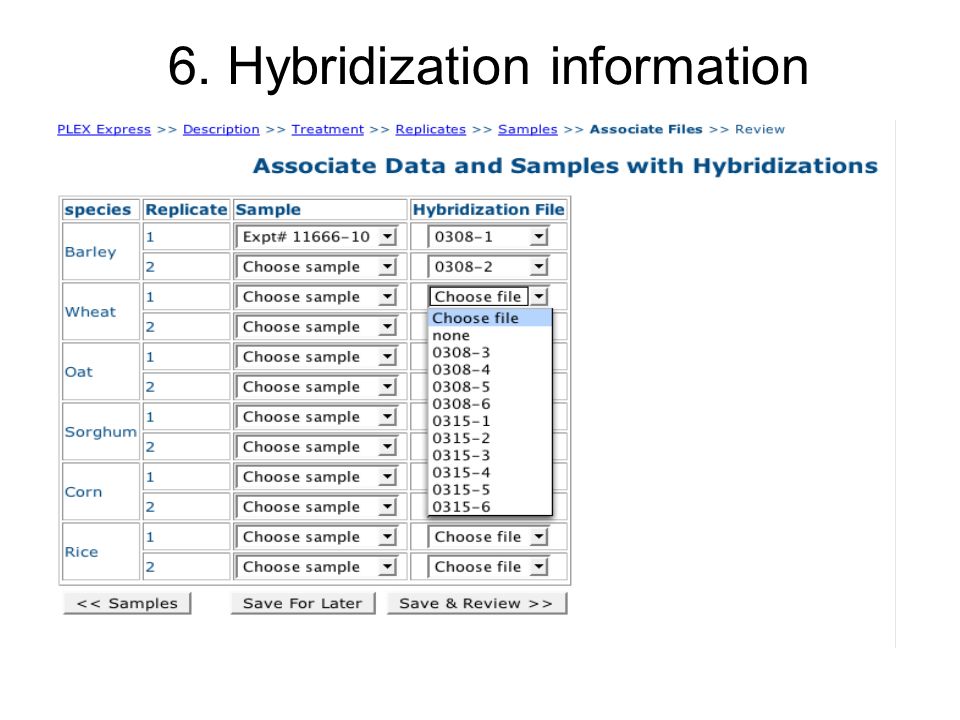
Task: Open Rice replicate 2 file dropdown
Action: (488, 567)
